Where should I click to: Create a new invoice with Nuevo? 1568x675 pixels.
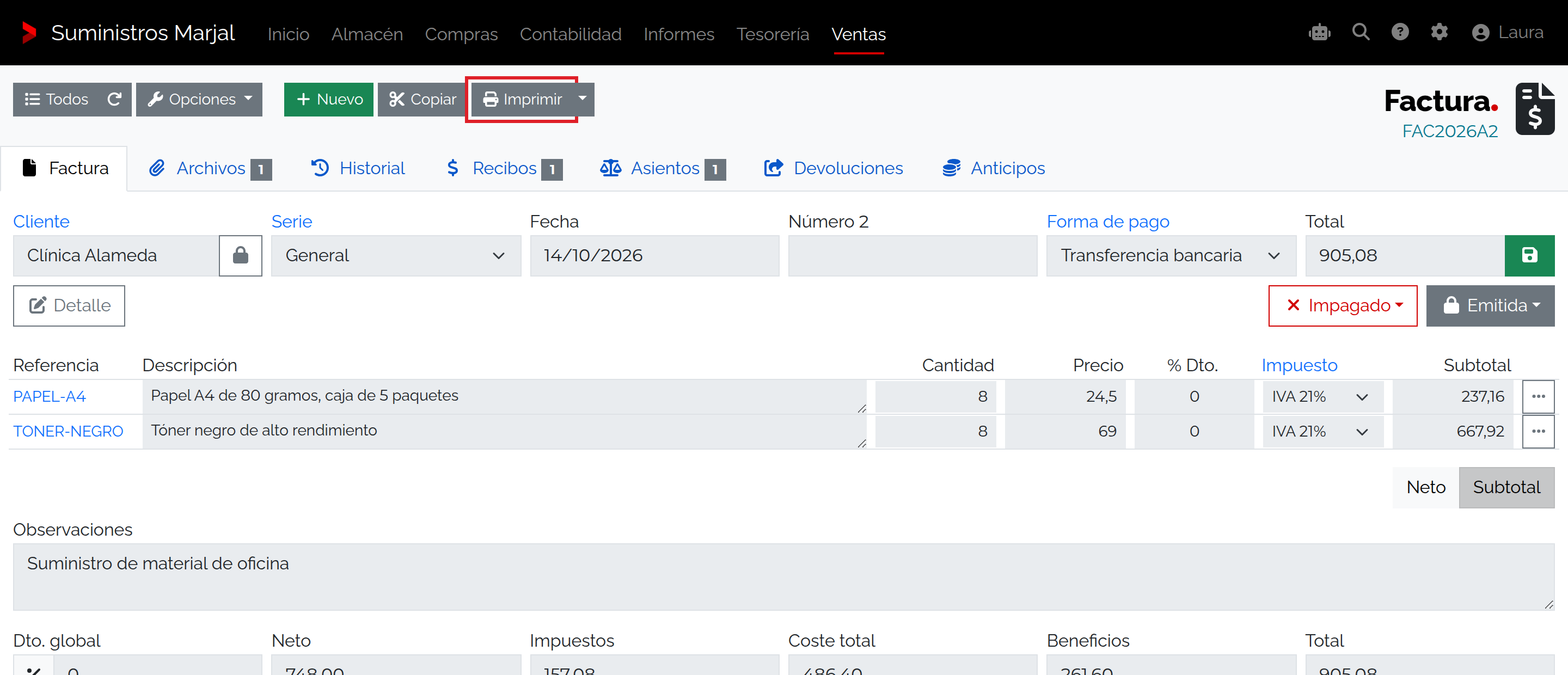pyautogui.click(x=329, y=99)
